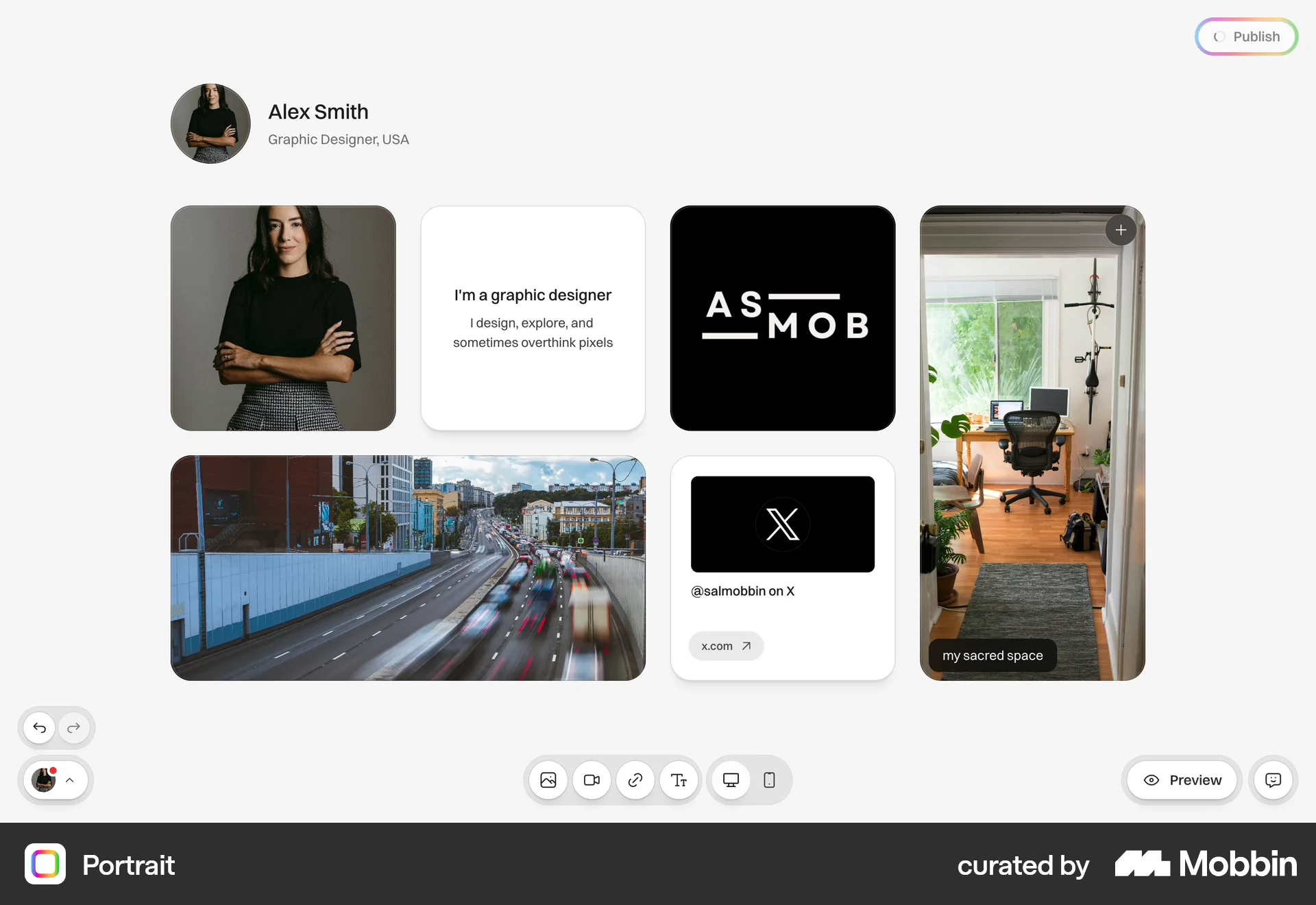Click the redo icon
This screenshot has height=905, width=1316.
73,727
